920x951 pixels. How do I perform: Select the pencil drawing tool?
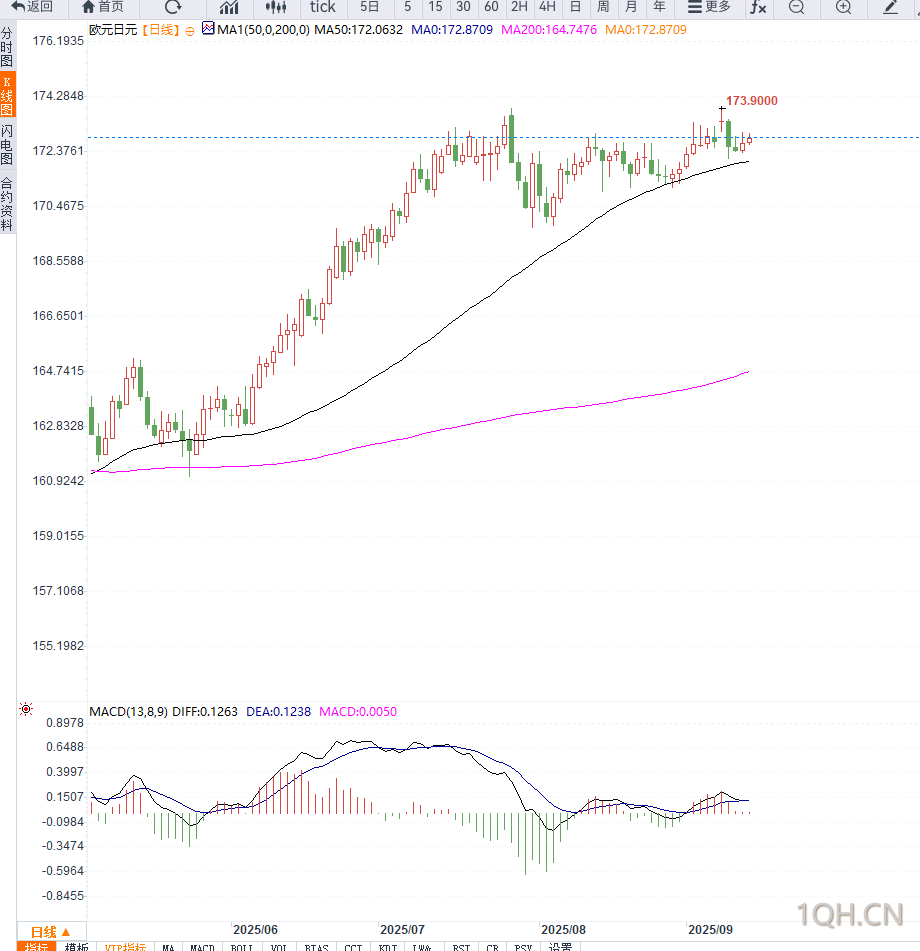point(890,7)
